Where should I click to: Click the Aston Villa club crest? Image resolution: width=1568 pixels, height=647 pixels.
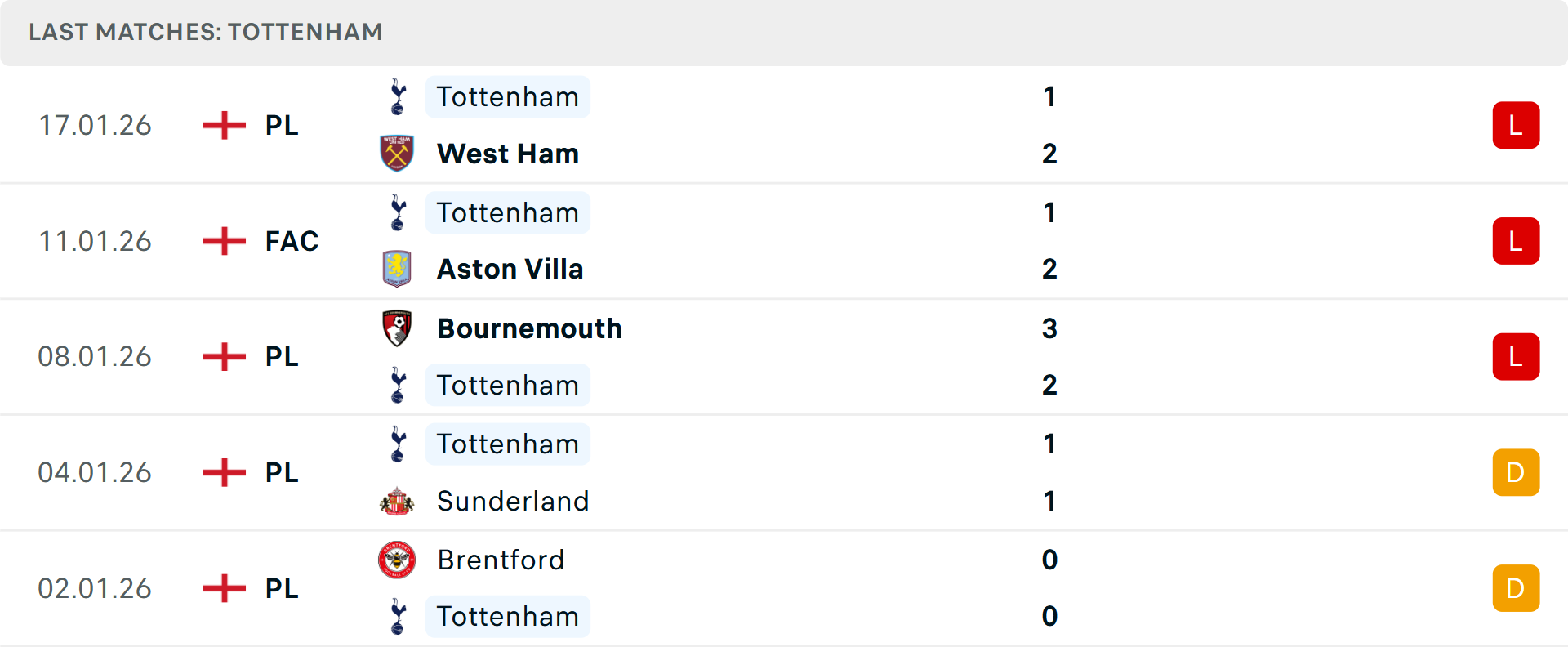pos(397,269)
